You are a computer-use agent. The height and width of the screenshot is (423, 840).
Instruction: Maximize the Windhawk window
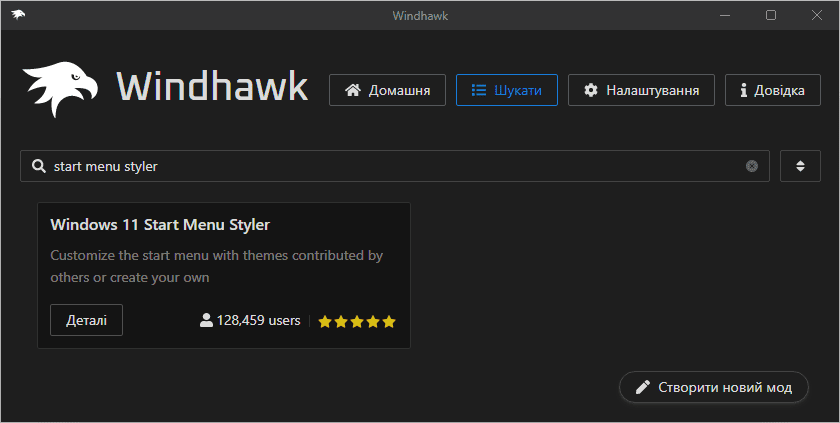(771, 15)
